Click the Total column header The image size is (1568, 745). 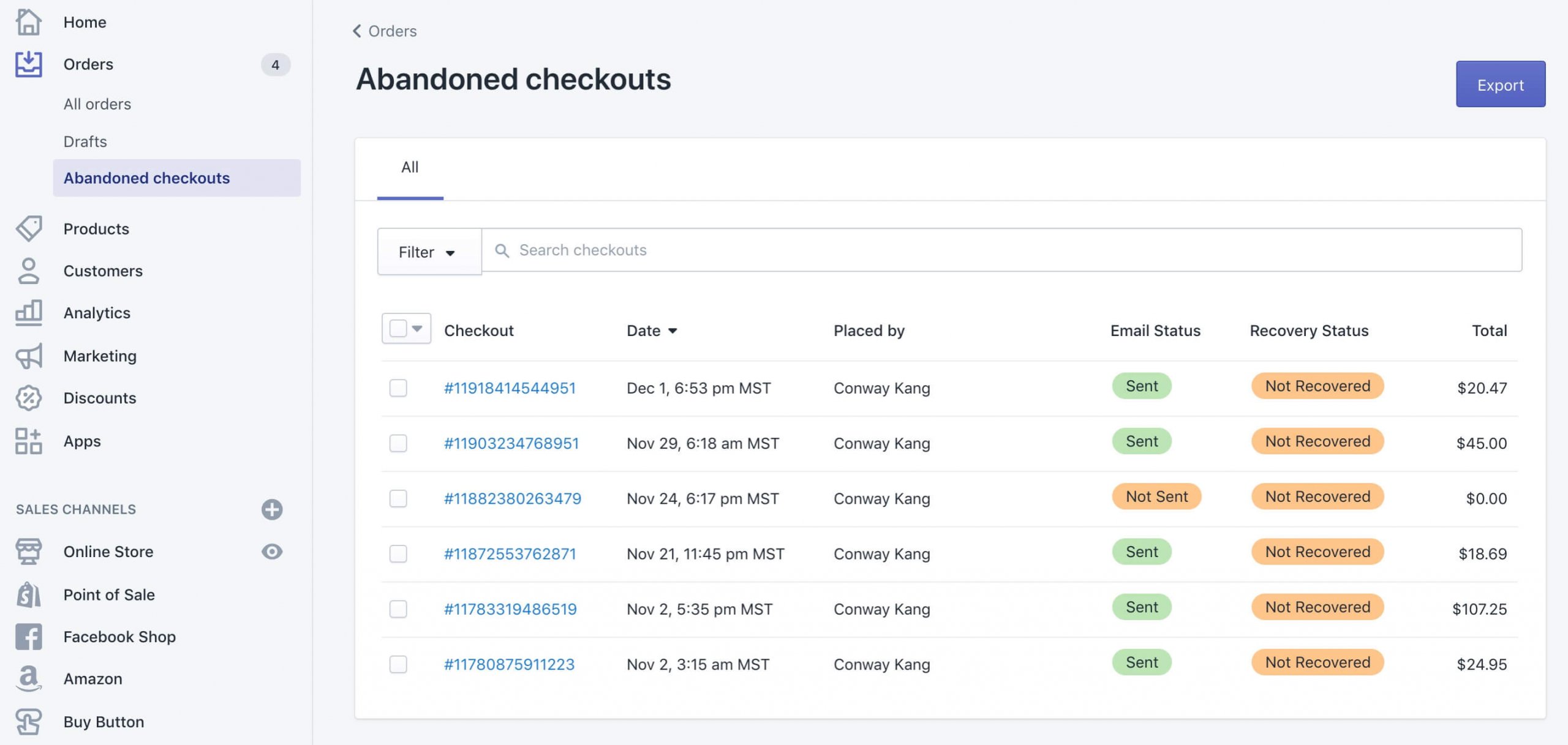click(x=1489, y=331)
